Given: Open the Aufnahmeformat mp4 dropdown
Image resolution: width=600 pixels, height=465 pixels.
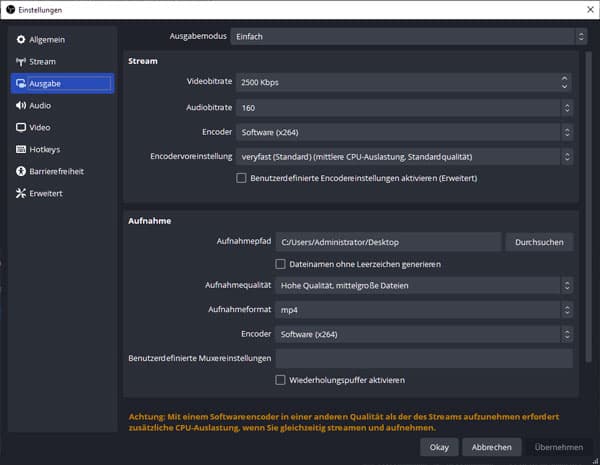Looking at the screenshot, I should pyautogui.click(x=424, y=310).
